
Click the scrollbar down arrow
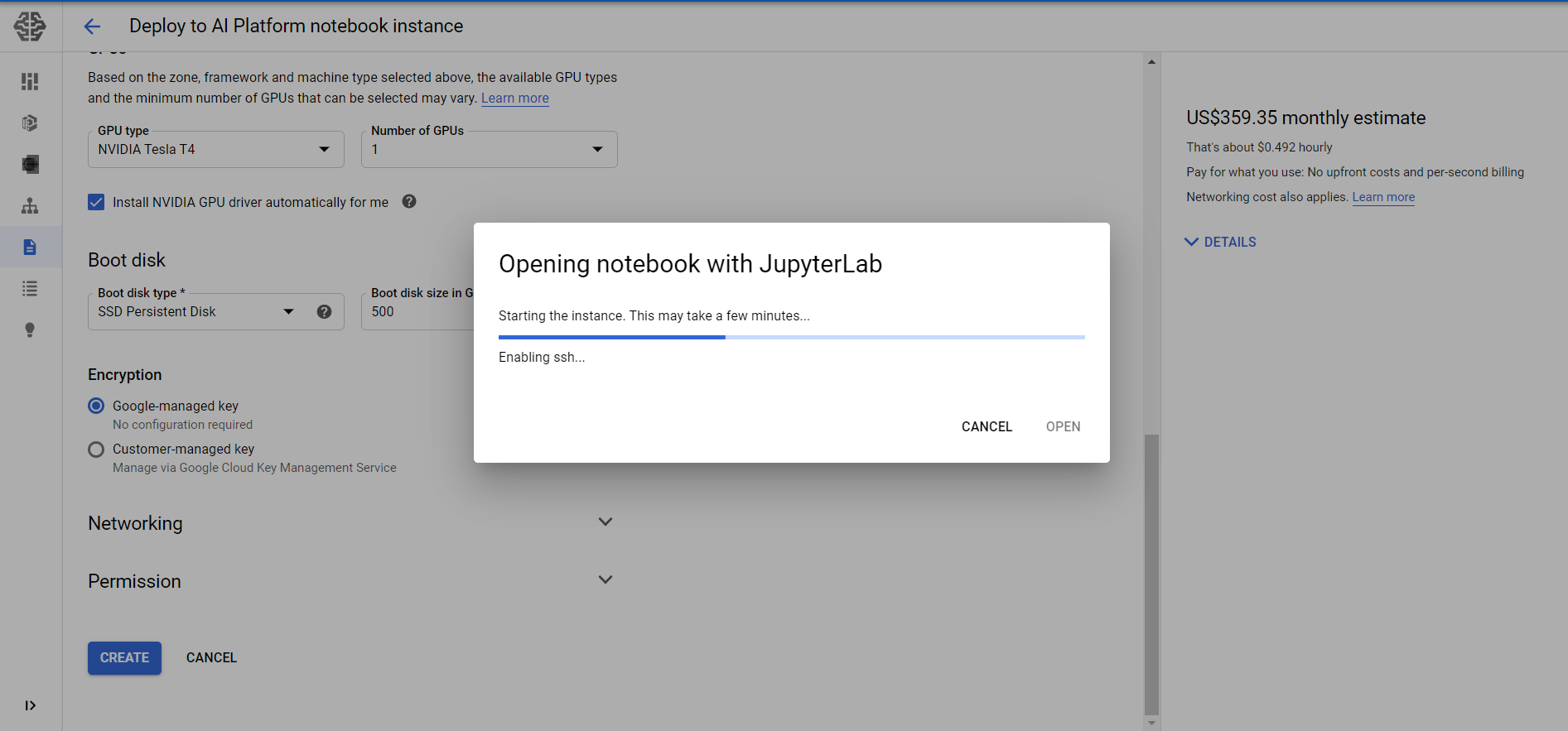pos(1151,724)
